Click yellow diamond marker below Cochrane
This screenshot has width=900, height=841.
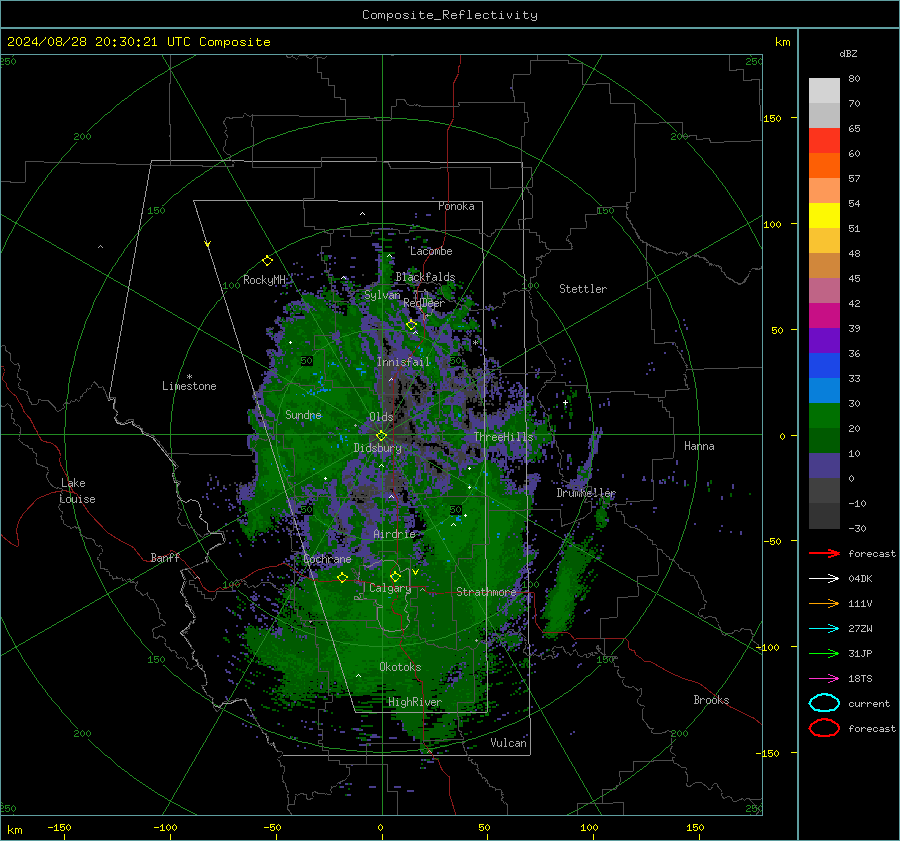[343, 577]
